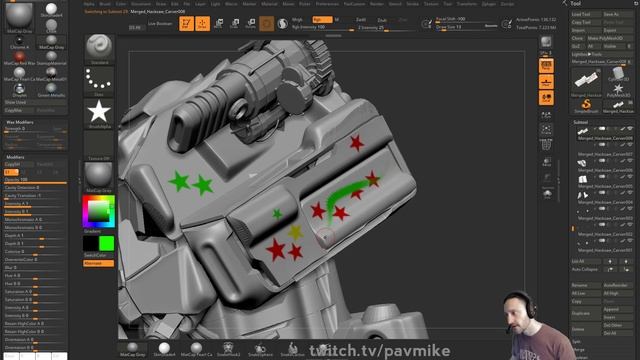Click the Frame button
The width and height of the screenshot is (640, 360).
point(547,130)
